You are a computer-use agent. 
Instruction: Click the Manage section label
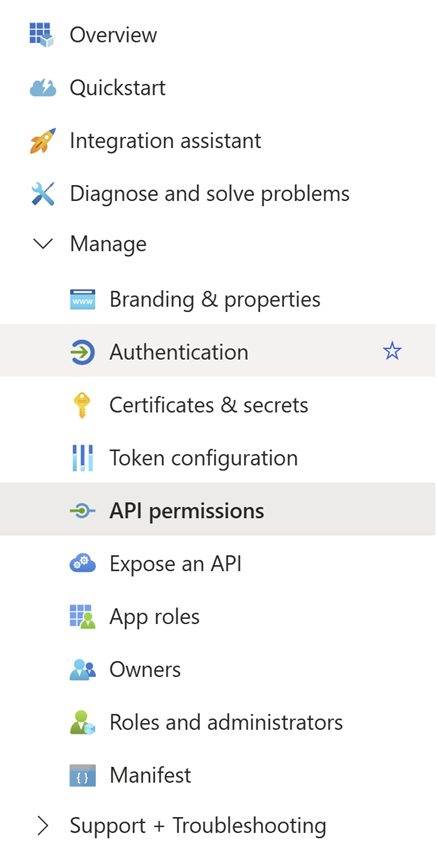coord(108,244)
